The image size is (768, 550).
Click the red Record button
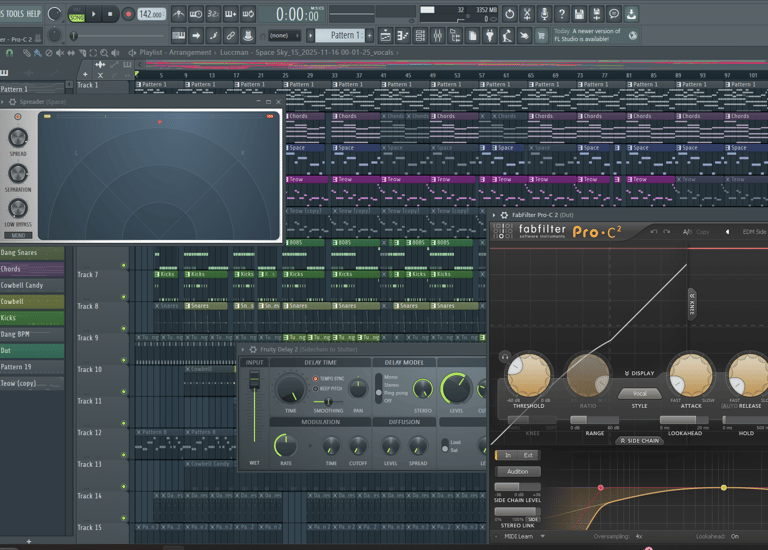(x=128, y=14)
